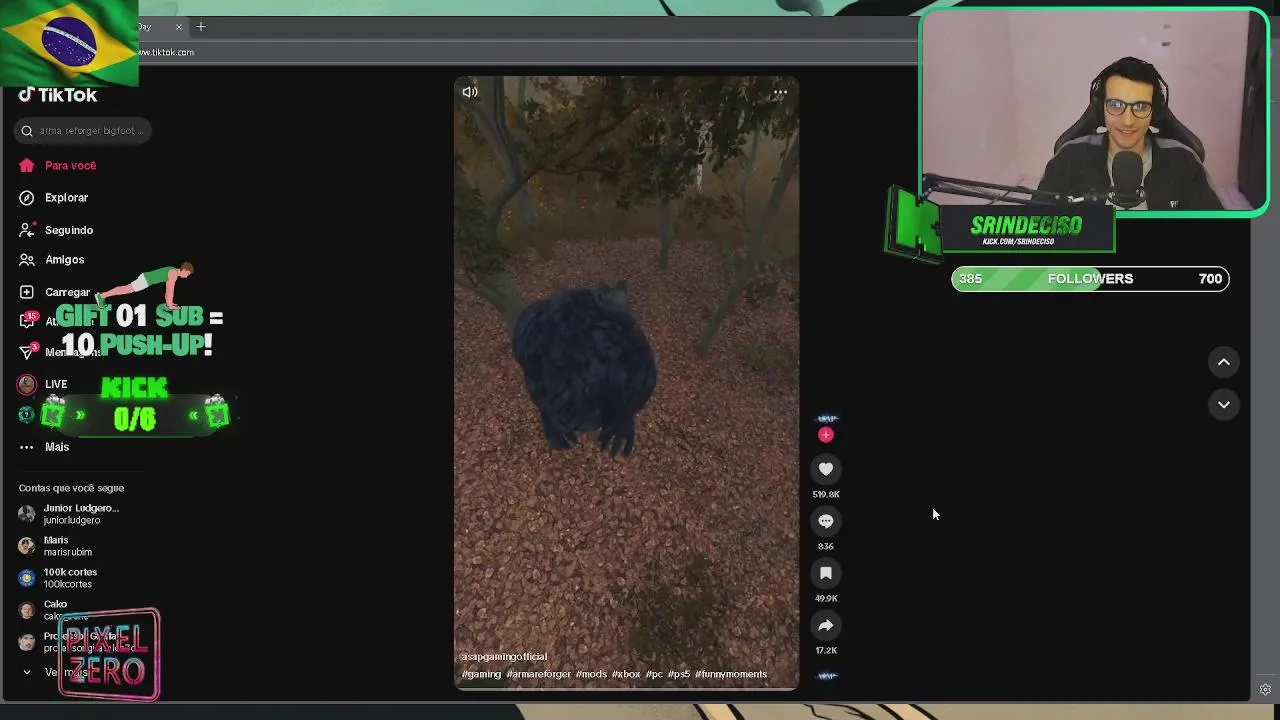Open the asapgamingofficial profile link
This screenshot has width=1280, height=720.
(x=504, y=657)
